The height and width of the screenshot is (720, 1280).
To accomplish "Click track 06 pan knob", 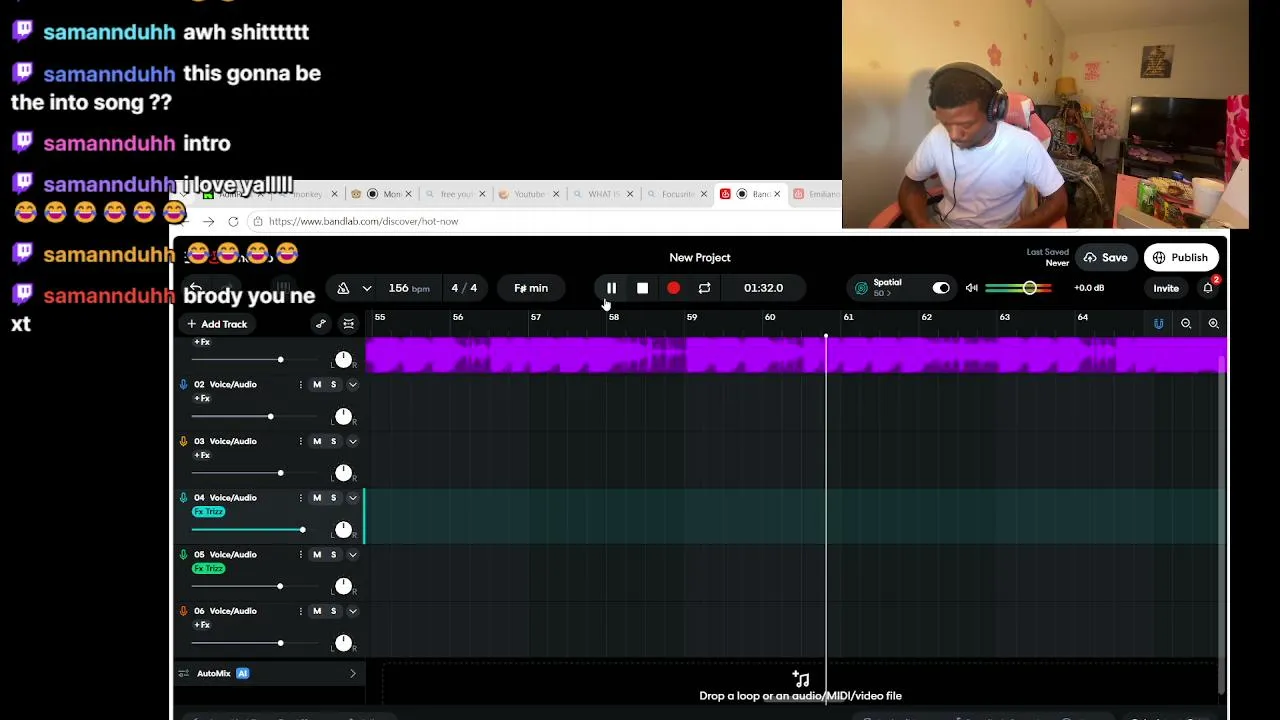I will [343, 643].
